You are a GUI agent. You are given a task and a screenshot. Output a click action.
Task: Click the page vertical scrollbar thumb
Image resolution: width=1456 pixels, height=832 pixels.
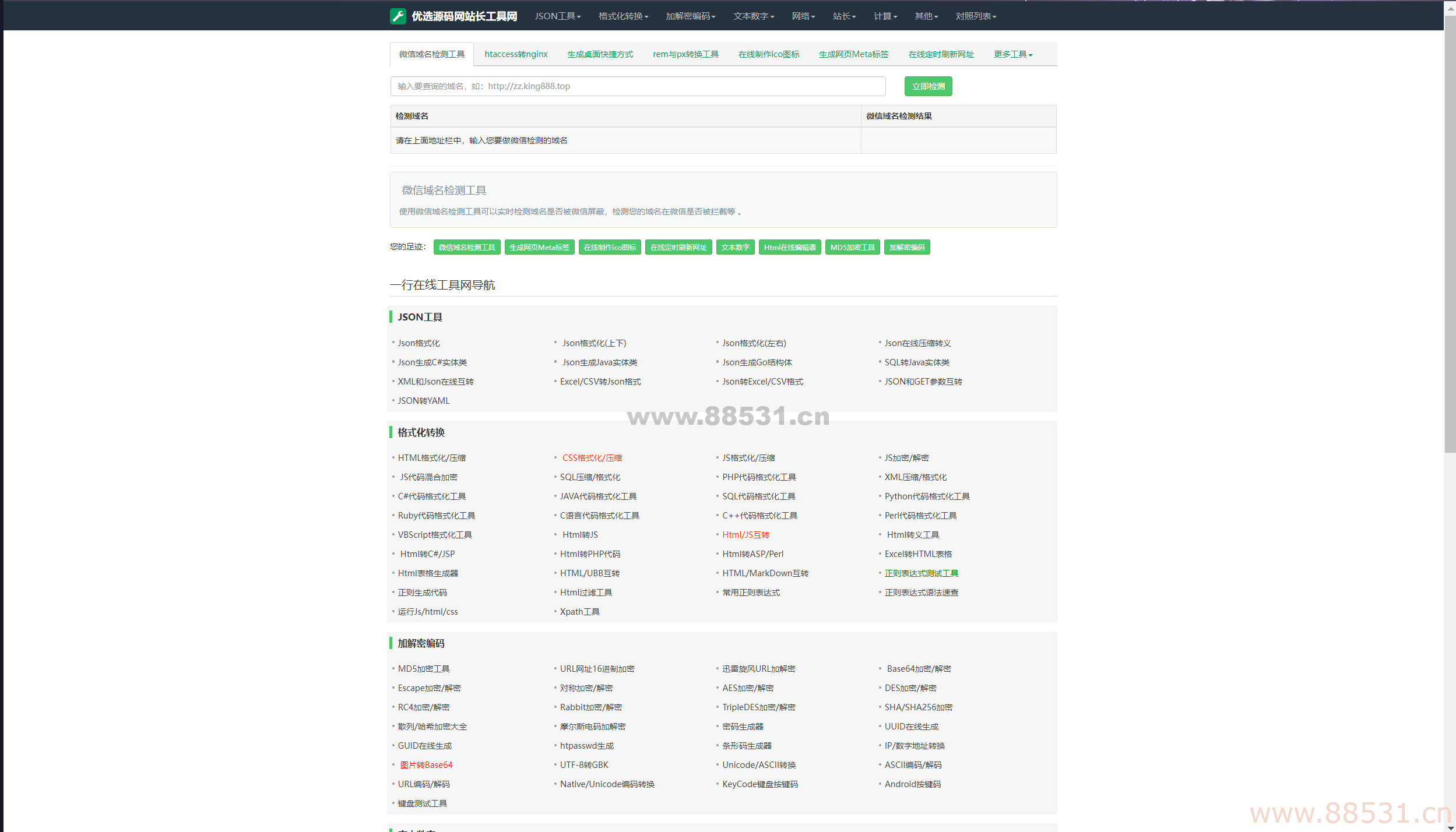1450,233
